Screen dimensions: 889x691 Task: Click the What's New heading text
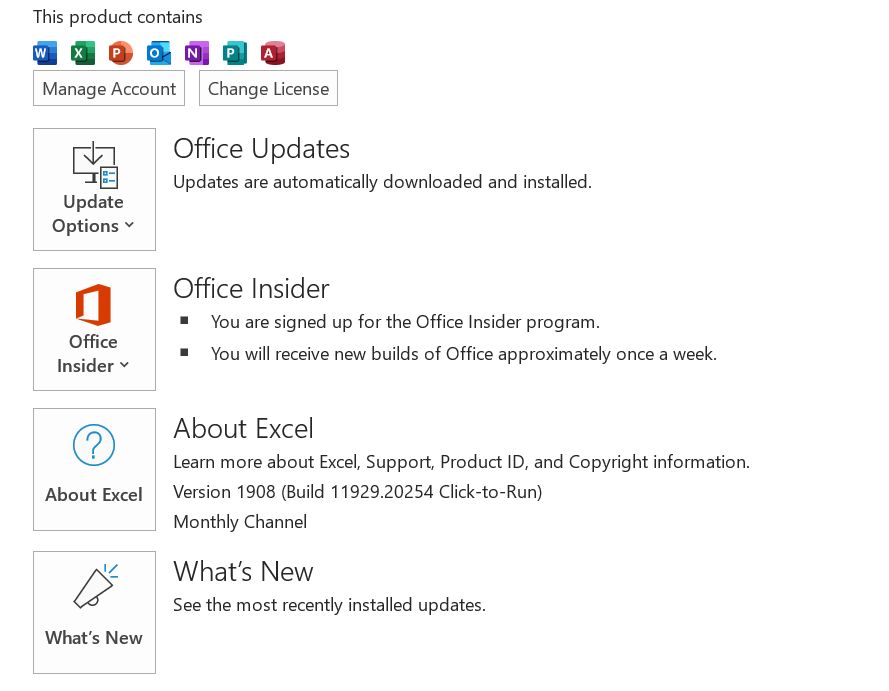243,571
